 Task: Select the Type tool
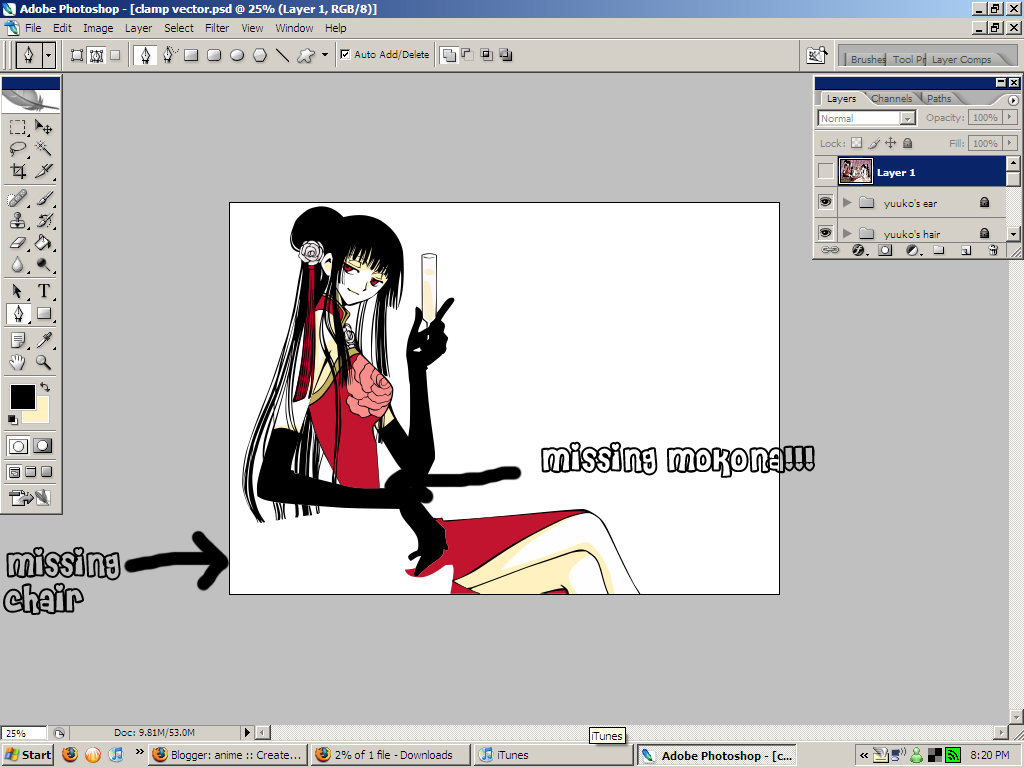[44, 291]
